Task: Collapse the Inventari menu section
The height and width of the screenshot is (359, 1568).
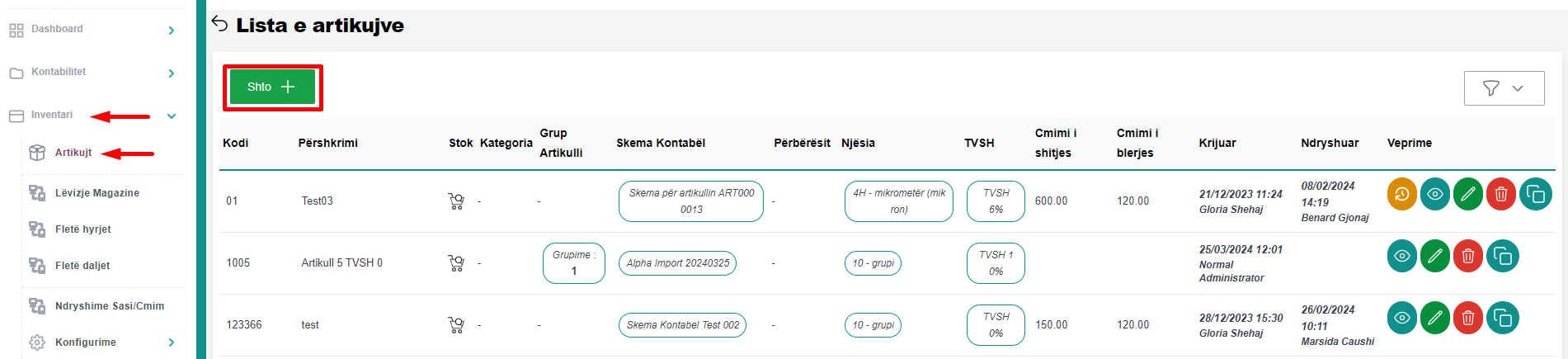Action: point(172,116)
